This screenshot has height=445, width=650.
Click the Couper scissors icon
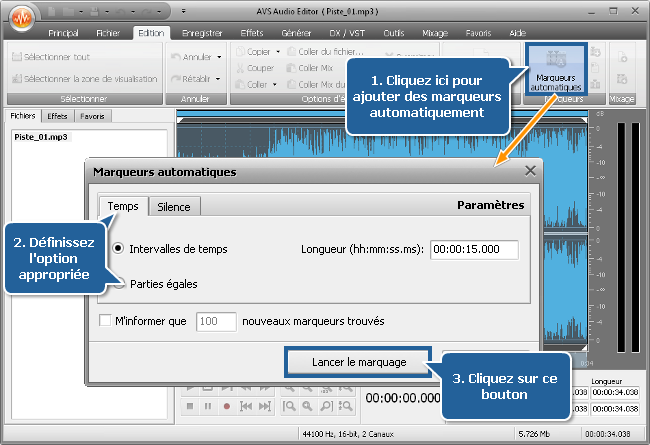click(239, 68)
